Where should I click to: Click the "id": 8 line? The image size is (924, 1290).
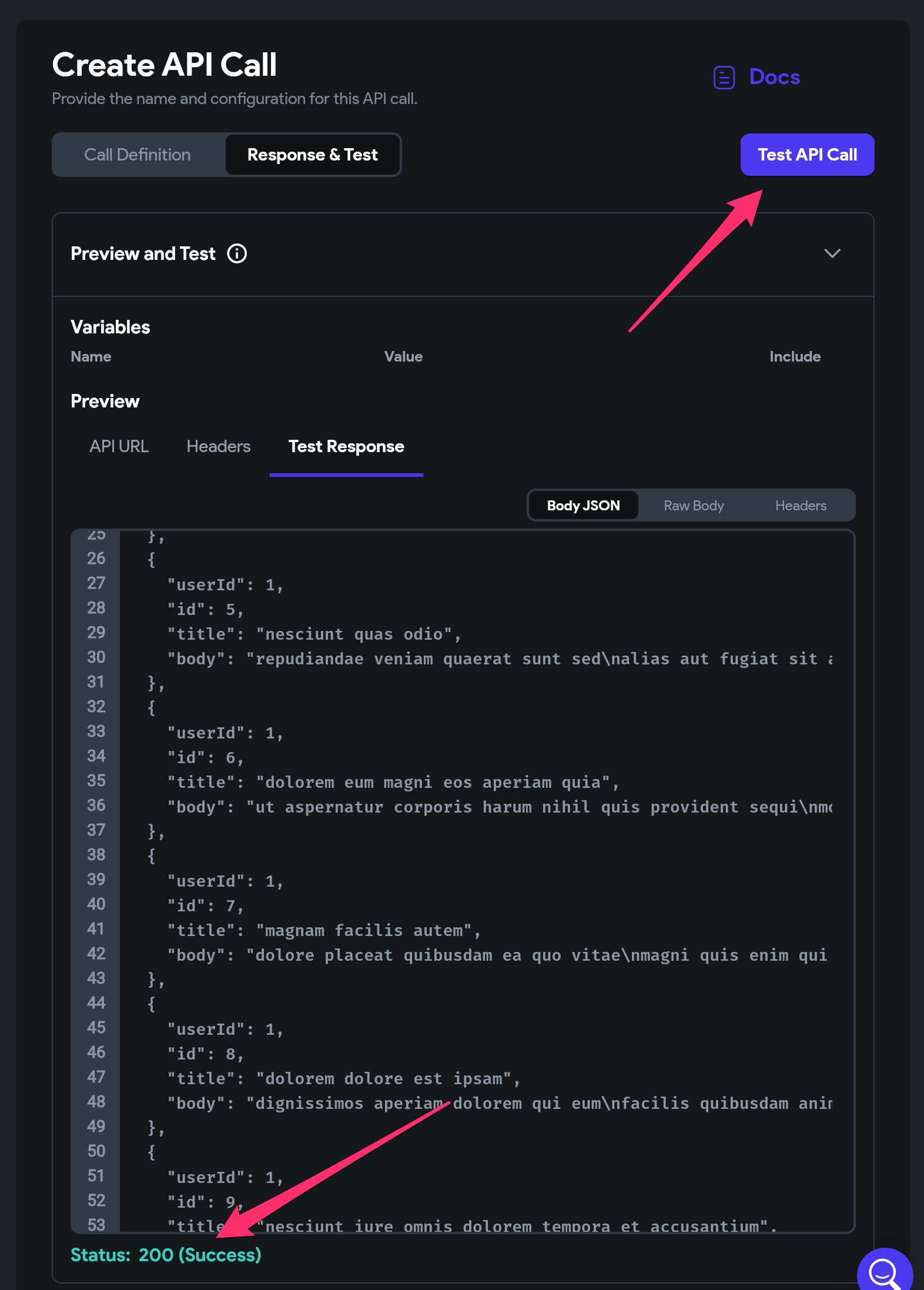pyautogui.click(x=205, y=1054)
